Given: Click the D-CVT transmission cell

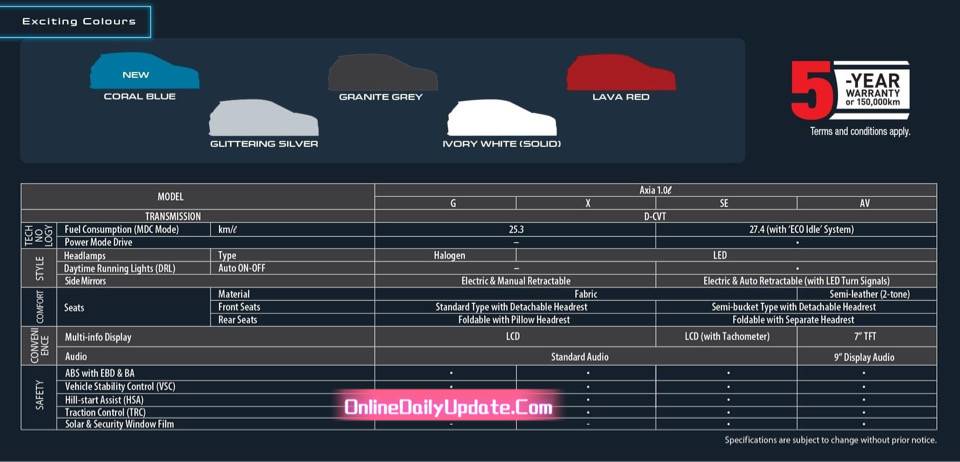Looking at the screenshot, I should click(x=656, y=217).
